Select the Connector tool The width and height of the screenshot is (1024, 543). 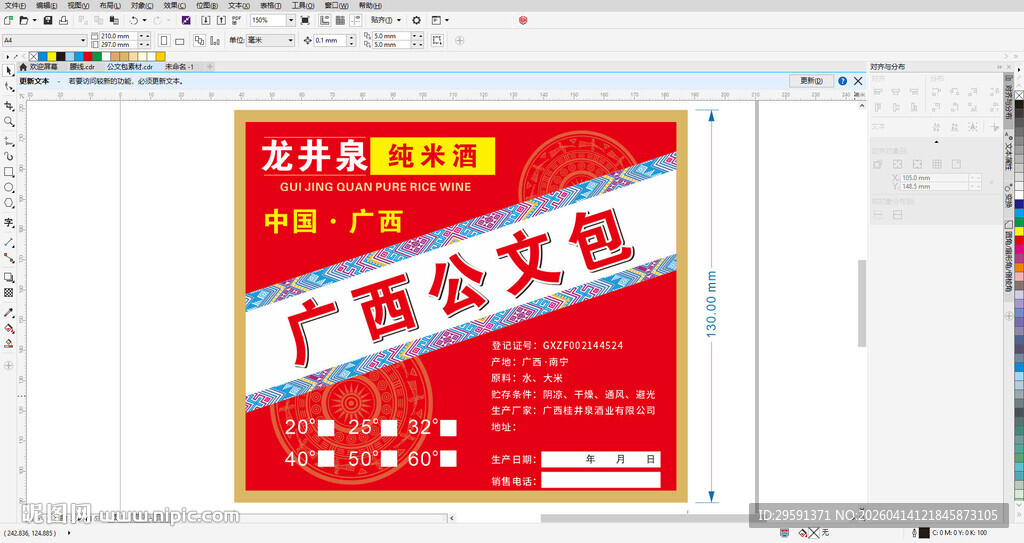pos(8,257)
